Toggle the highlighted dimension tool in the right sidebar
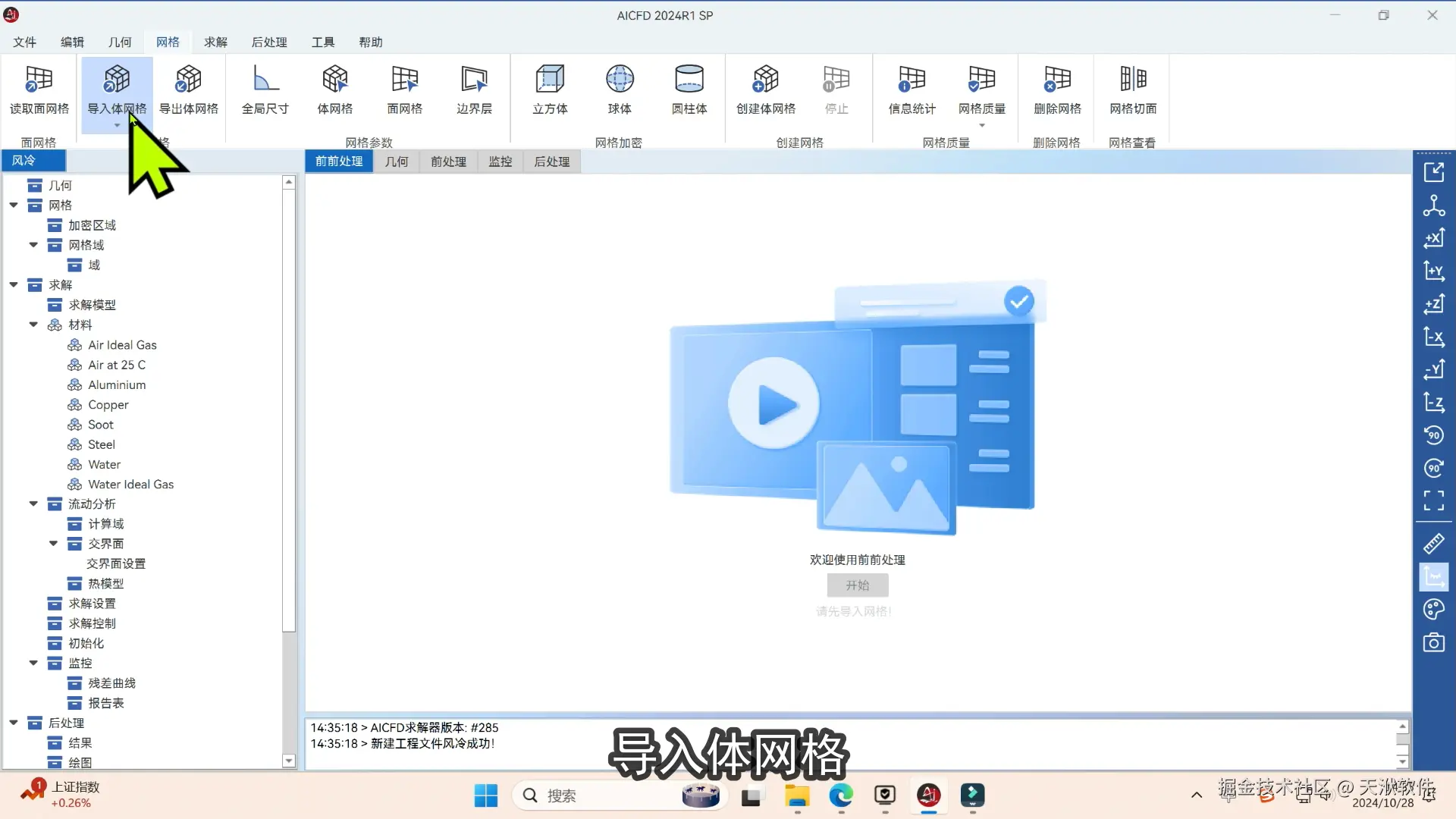This screenshot has height=819, width=1456. (1433, 577)
